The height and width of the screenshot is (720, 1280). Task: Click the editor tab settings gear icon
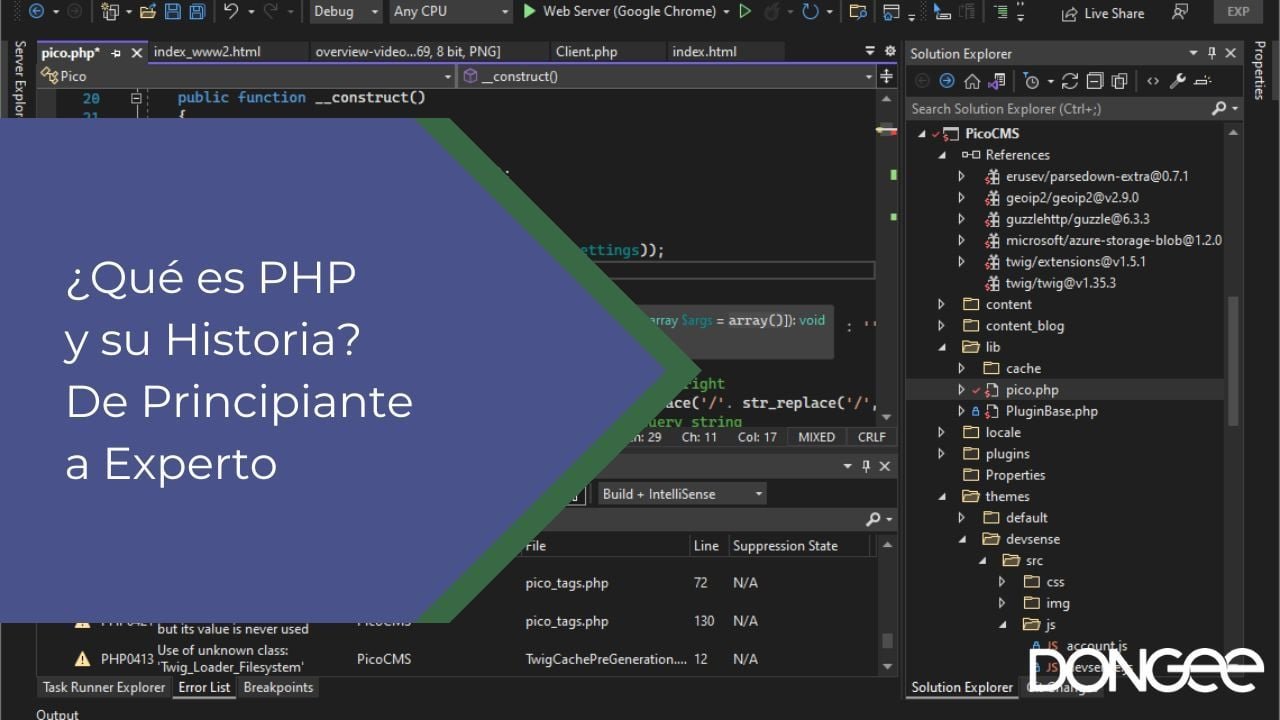890,51
